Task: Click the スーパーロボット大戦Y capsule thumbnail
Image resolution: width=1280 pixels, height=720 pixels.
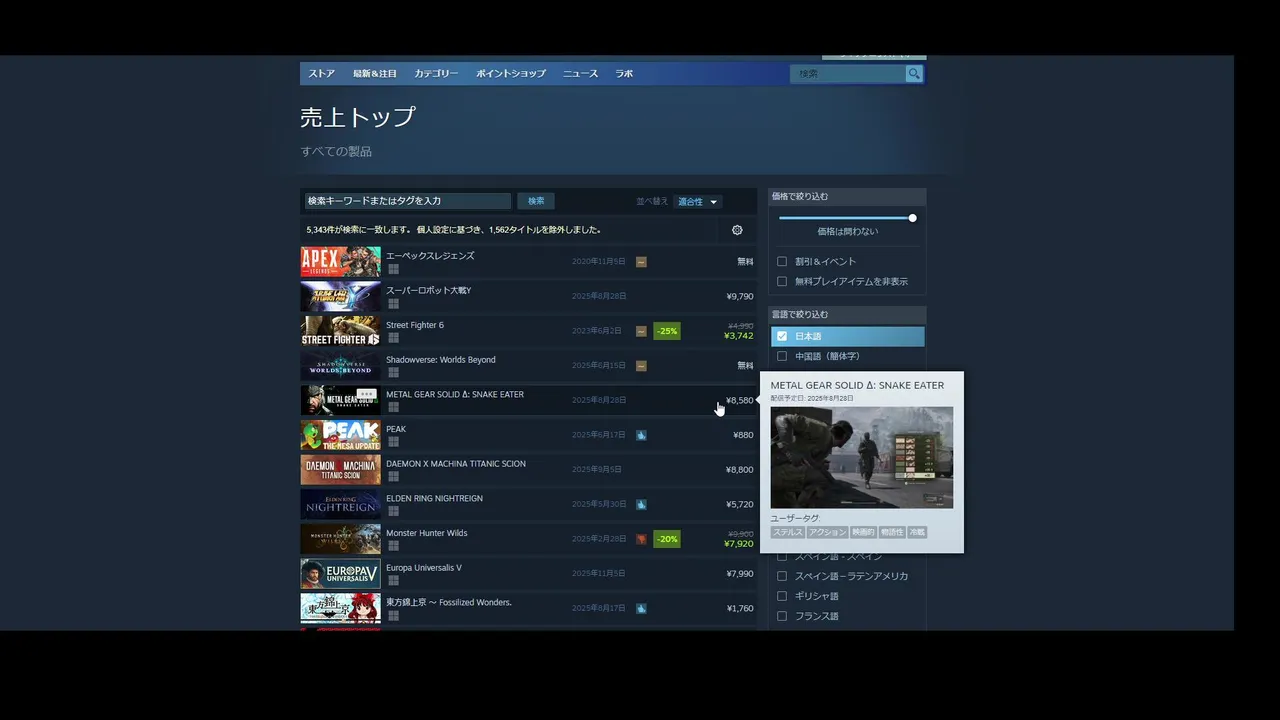Action: click(x=341, y=297)
